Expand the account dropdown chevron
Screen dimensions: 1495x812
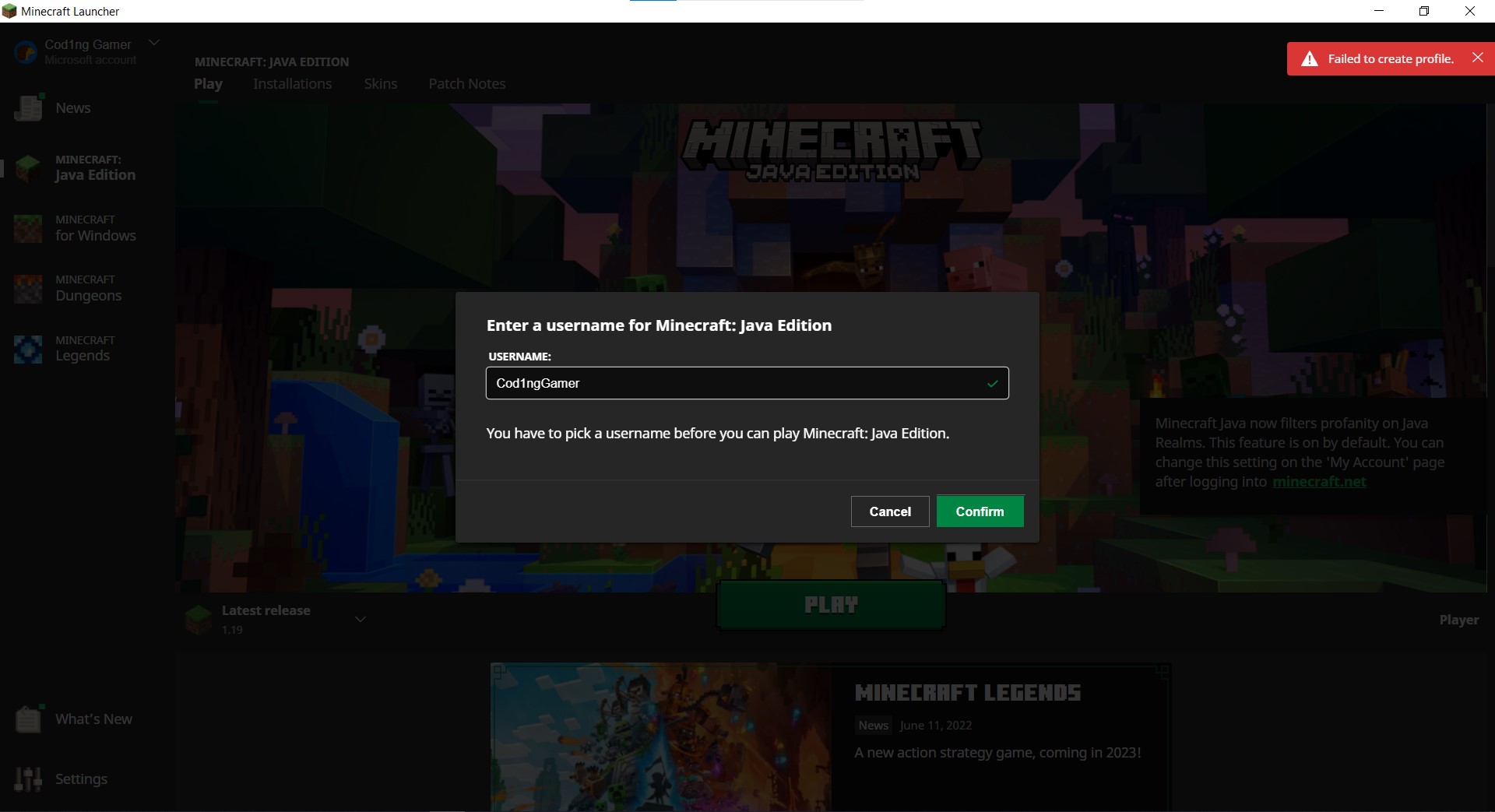pyautogui.click(x=154, y=43)
